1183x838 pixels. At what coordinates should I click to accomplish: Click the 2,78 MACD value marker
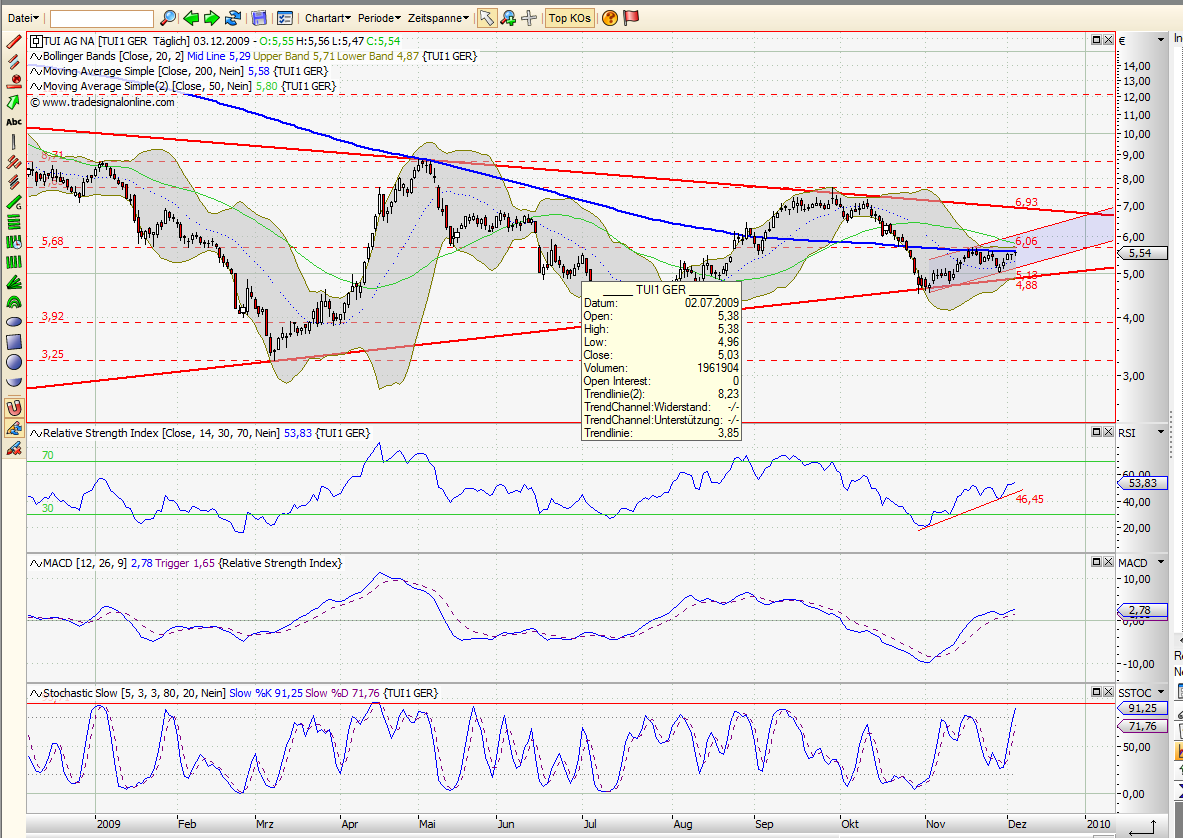(1142, 610)
